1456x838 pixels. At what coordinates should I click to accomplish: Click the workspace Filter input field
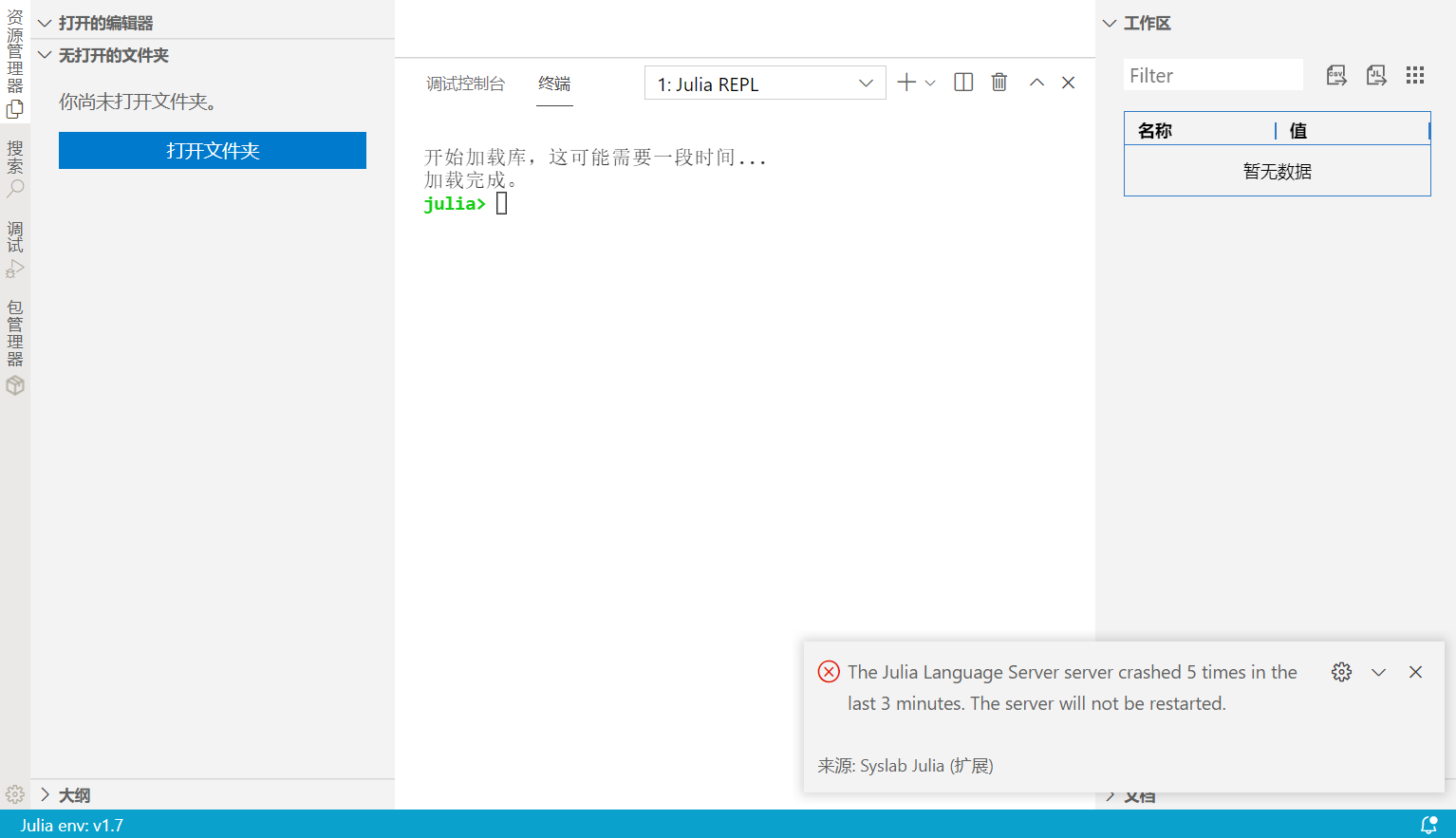[1212, 76]
